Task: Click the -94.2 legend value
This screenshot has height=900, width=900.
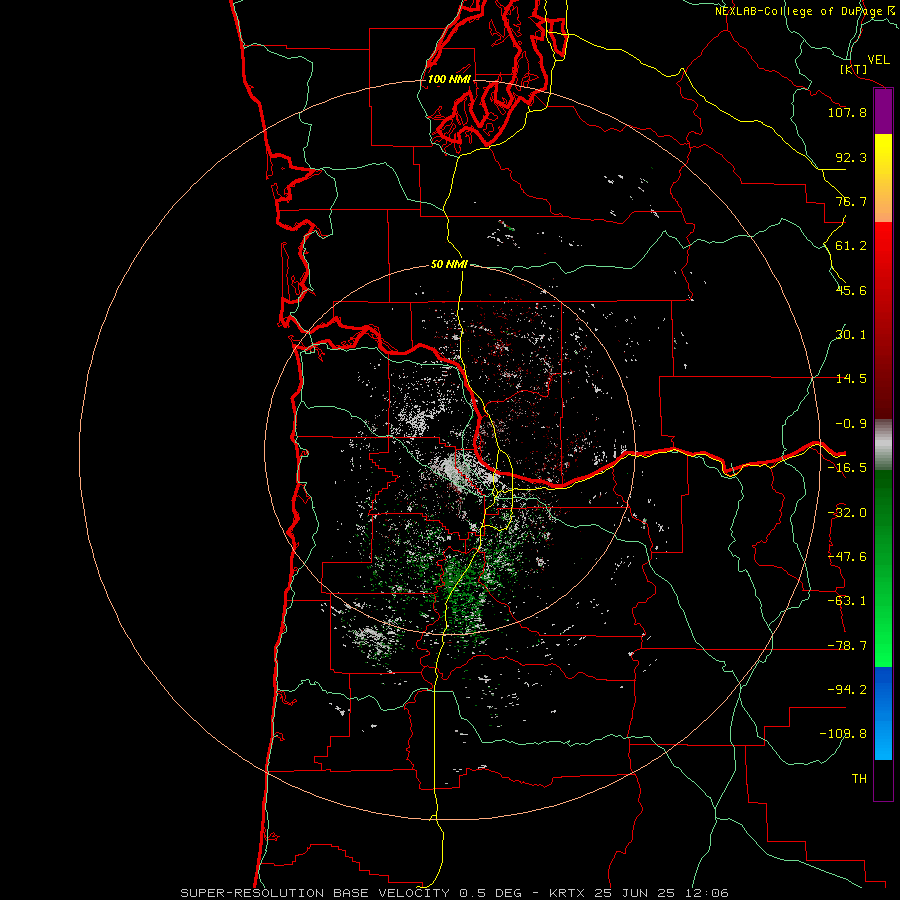Action: (847, 690)
